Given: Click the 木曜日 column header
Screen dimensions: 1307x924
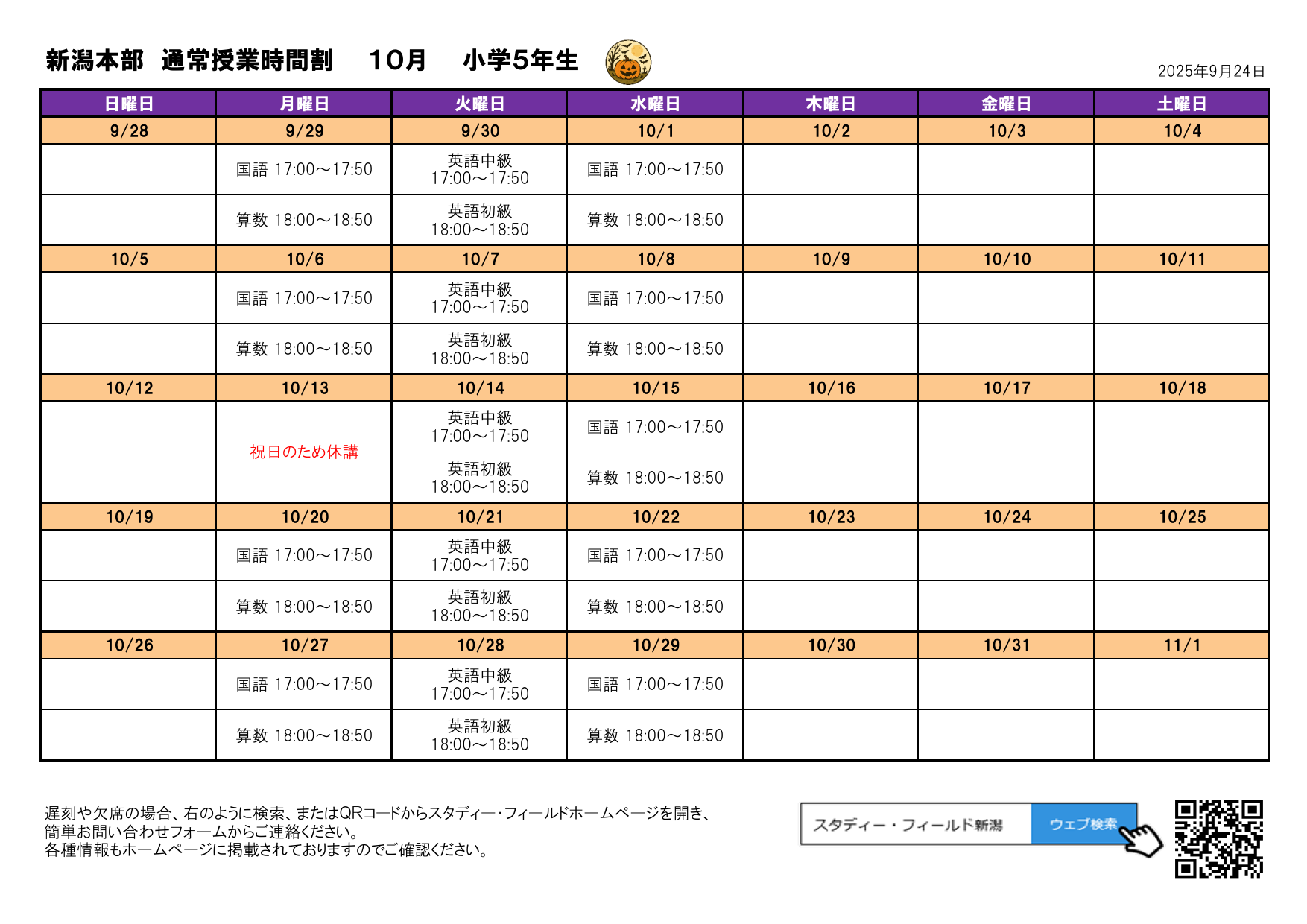Looking at the screenshot, I should coord(830,104).
